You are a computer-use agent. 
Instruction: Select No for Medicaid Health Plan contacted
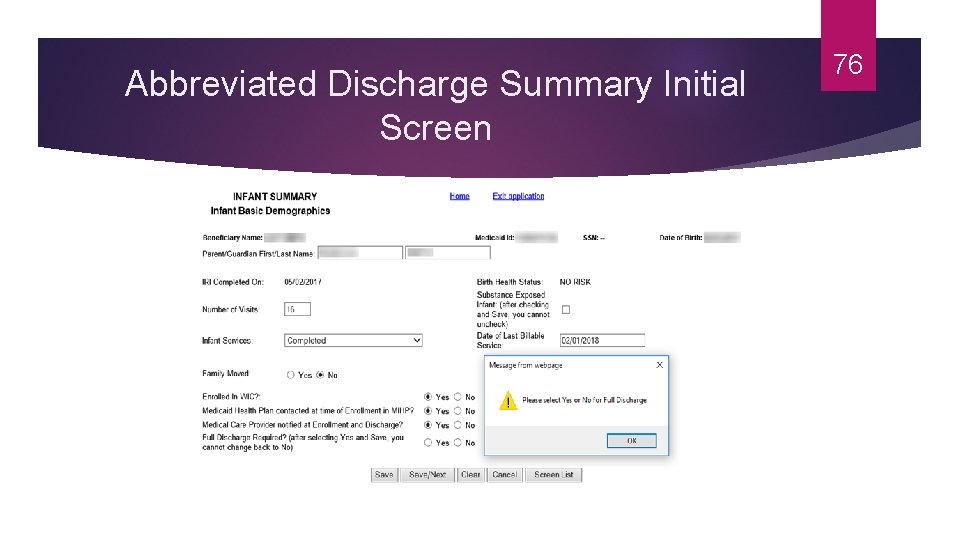[x=457, y=411]
